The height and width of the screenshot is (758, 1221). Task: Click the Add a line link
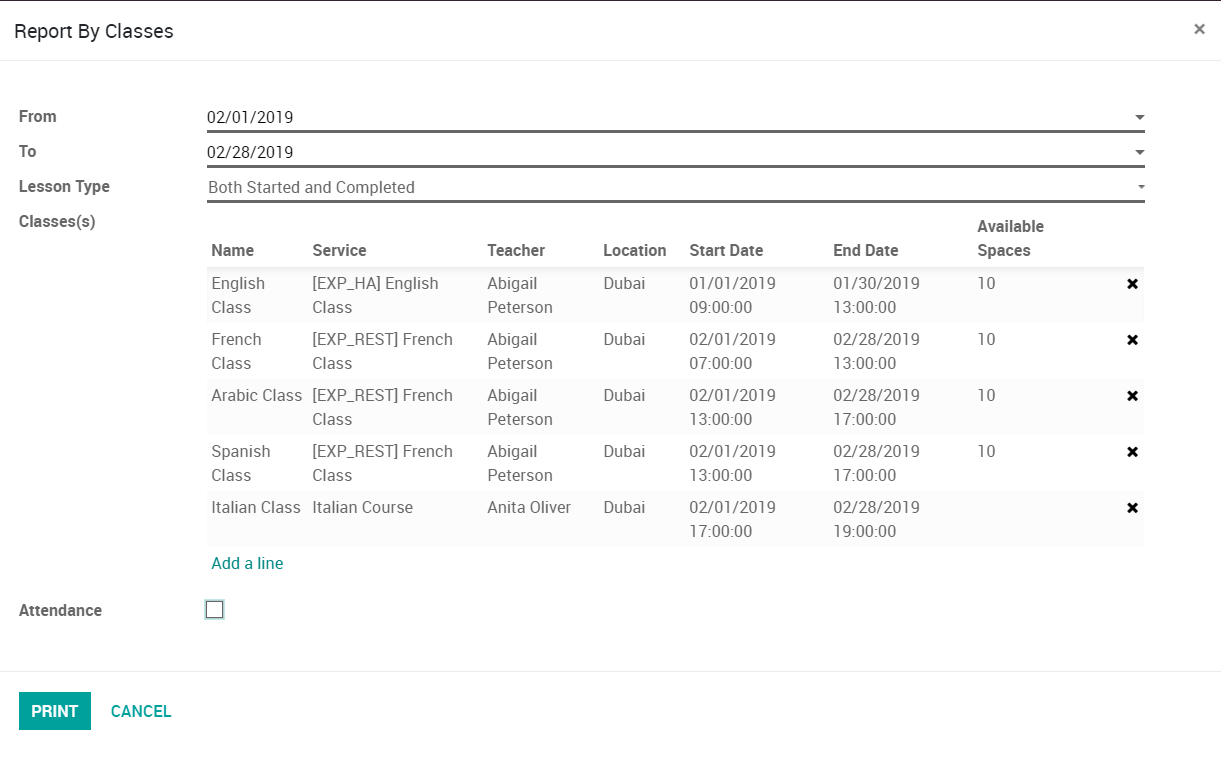click(x=247, y=564)
